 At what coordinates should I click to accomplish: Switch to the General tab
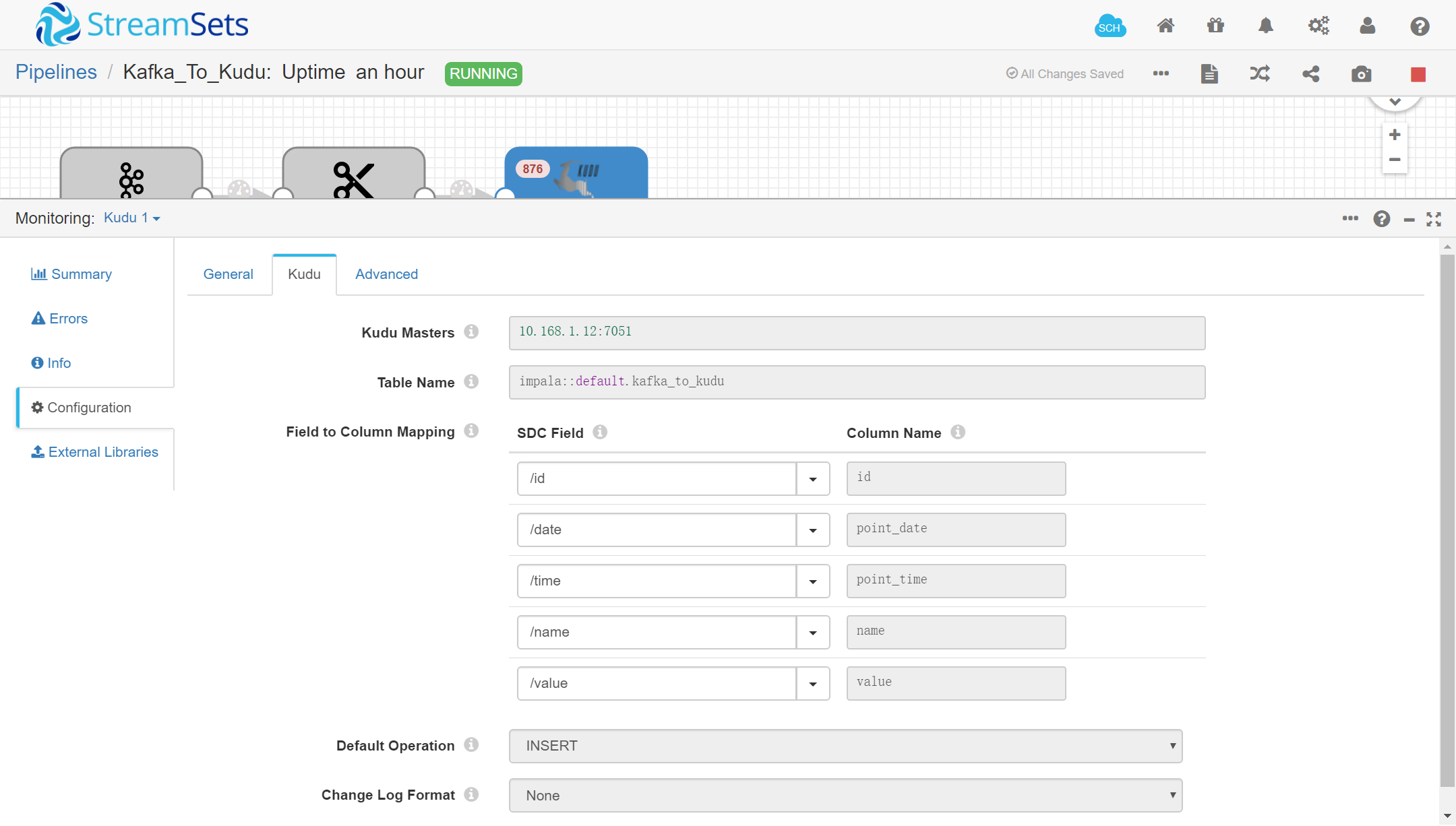228,274
